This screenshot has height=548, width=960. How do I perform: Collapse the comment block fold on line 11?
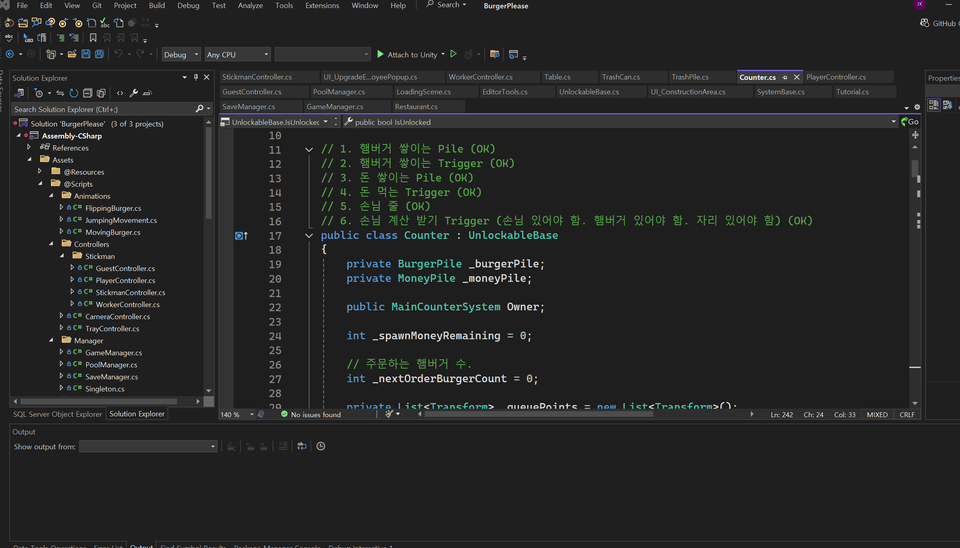309,149
